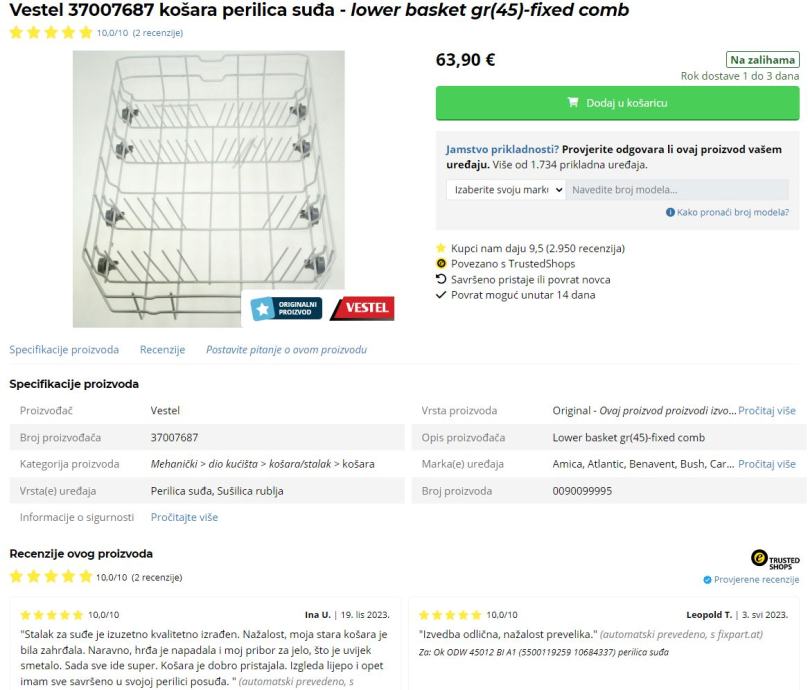Click the star rating under product title

(50, 33)
